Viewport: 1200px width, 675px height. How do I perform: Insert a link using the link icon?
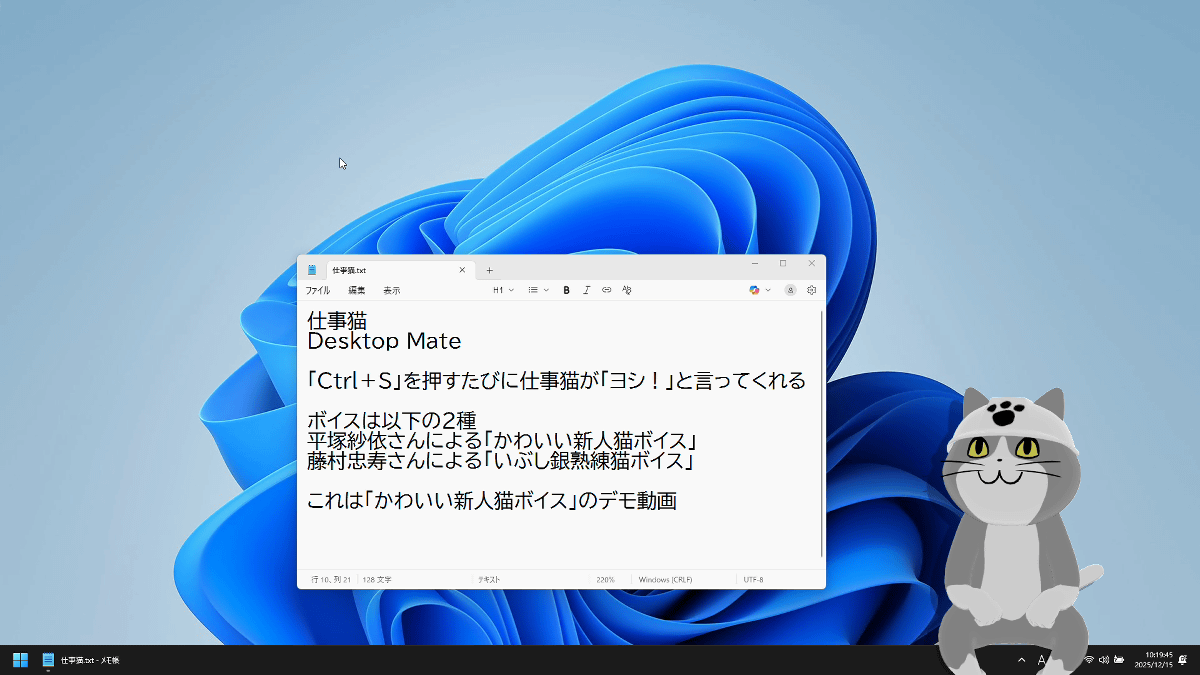click(606, 290)
